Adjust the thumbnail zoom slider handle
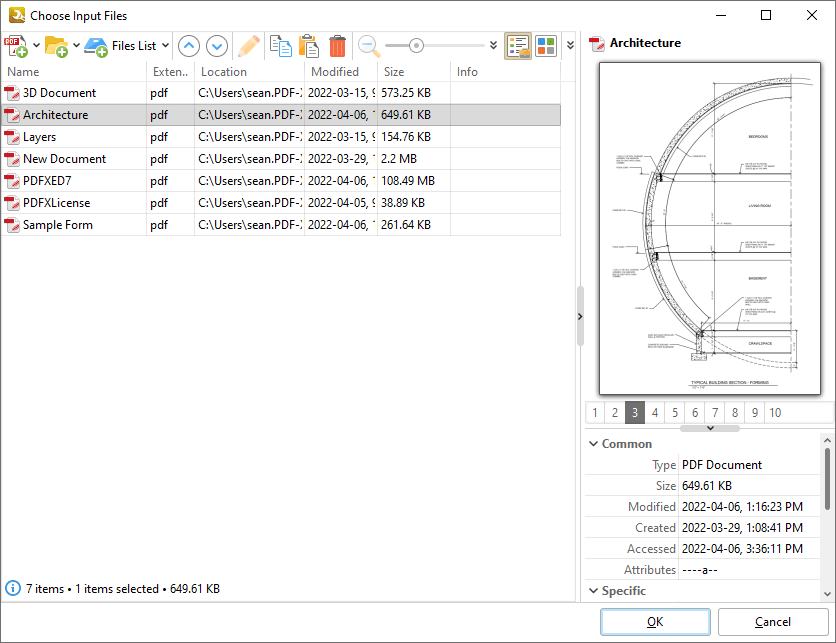Viewport: 836px width, 643px height. pos(416,46)
